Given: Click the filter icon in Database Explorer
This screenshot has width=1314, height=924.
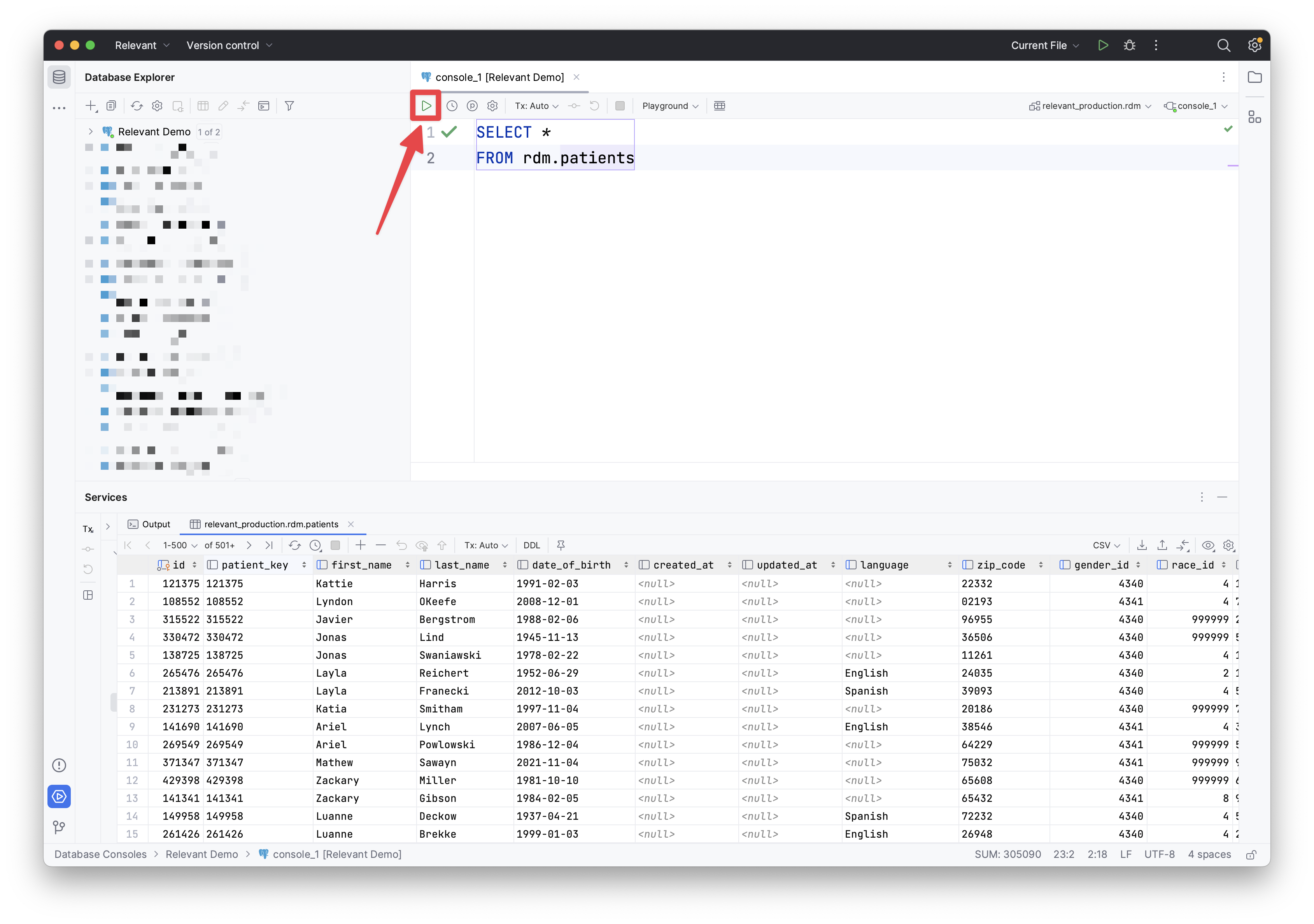Looking at the screenshot, I should tap(289, 106).
